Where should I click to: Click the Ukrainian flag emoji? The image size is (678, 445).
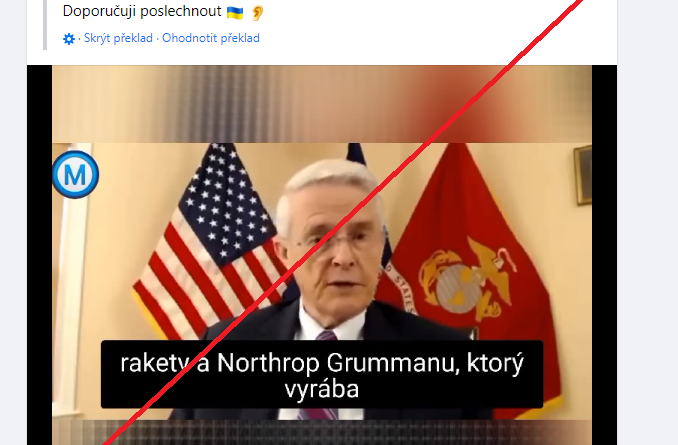[235, 12]
